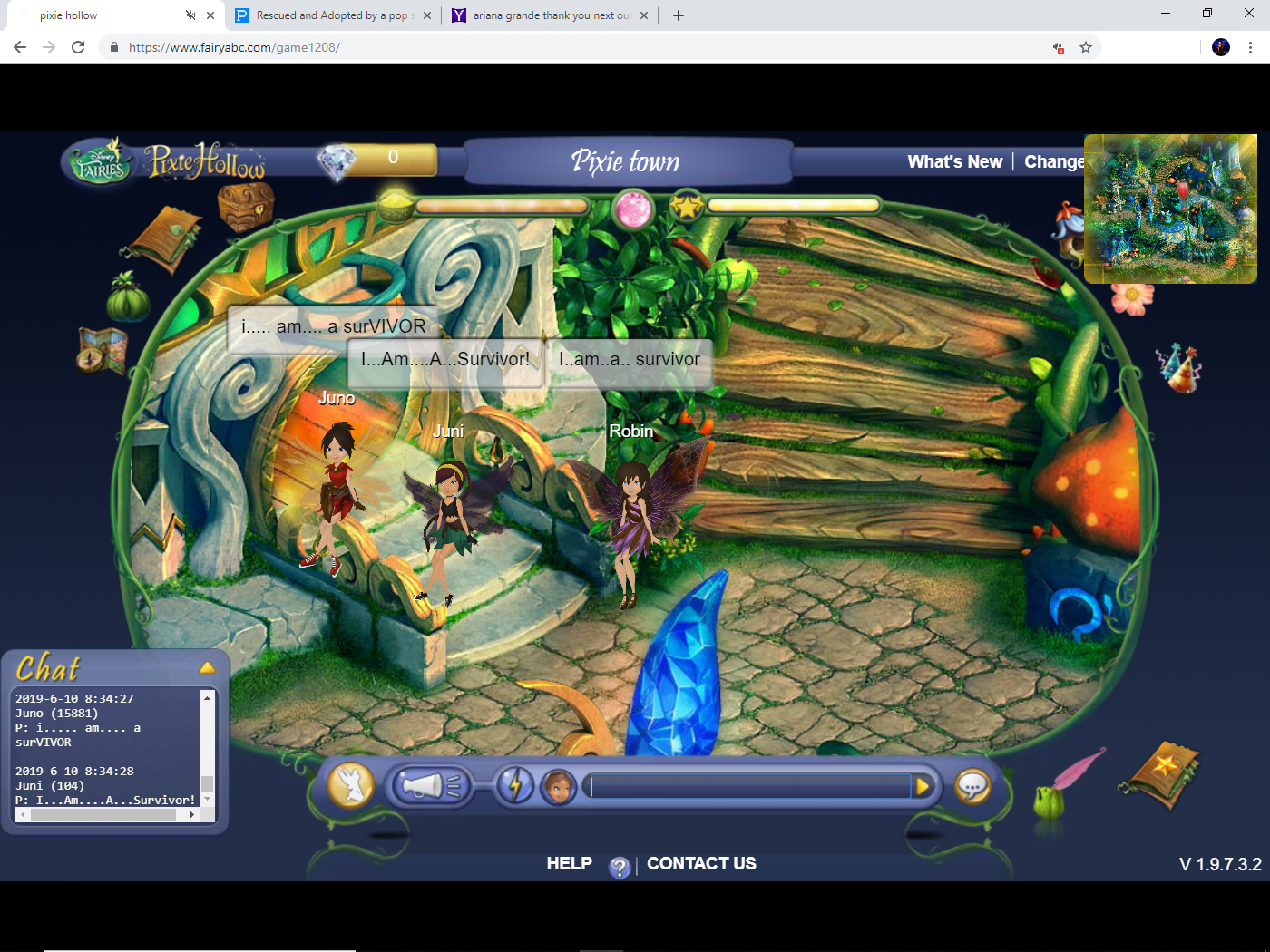Toggle the bookmark star in address bar

tap(1086, 47)
